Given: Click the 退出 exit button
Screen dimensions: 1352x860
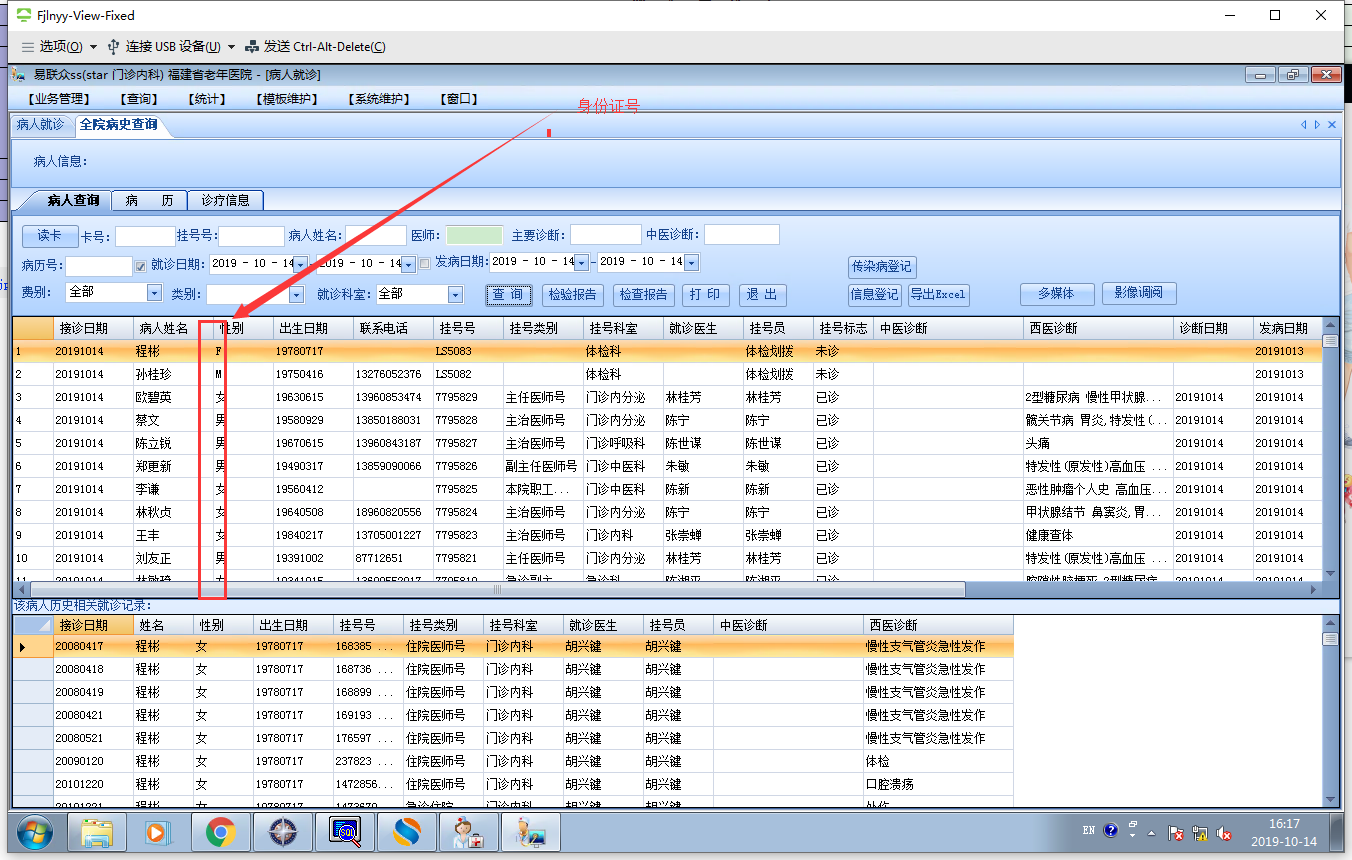Looking at the screenshot, I should (763, 295).
